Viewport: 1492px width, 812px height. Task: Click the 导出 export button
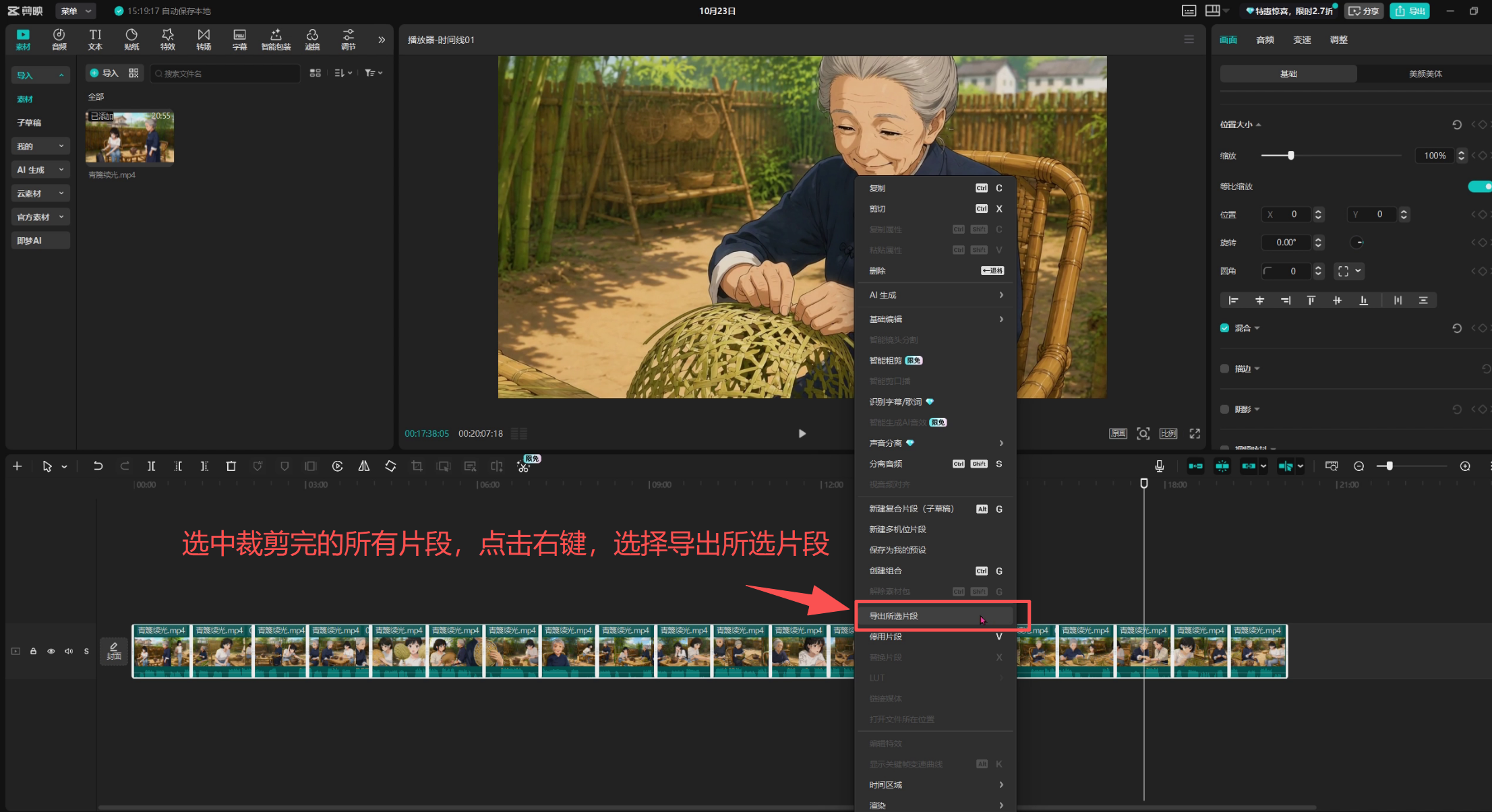coord(1410,11)
